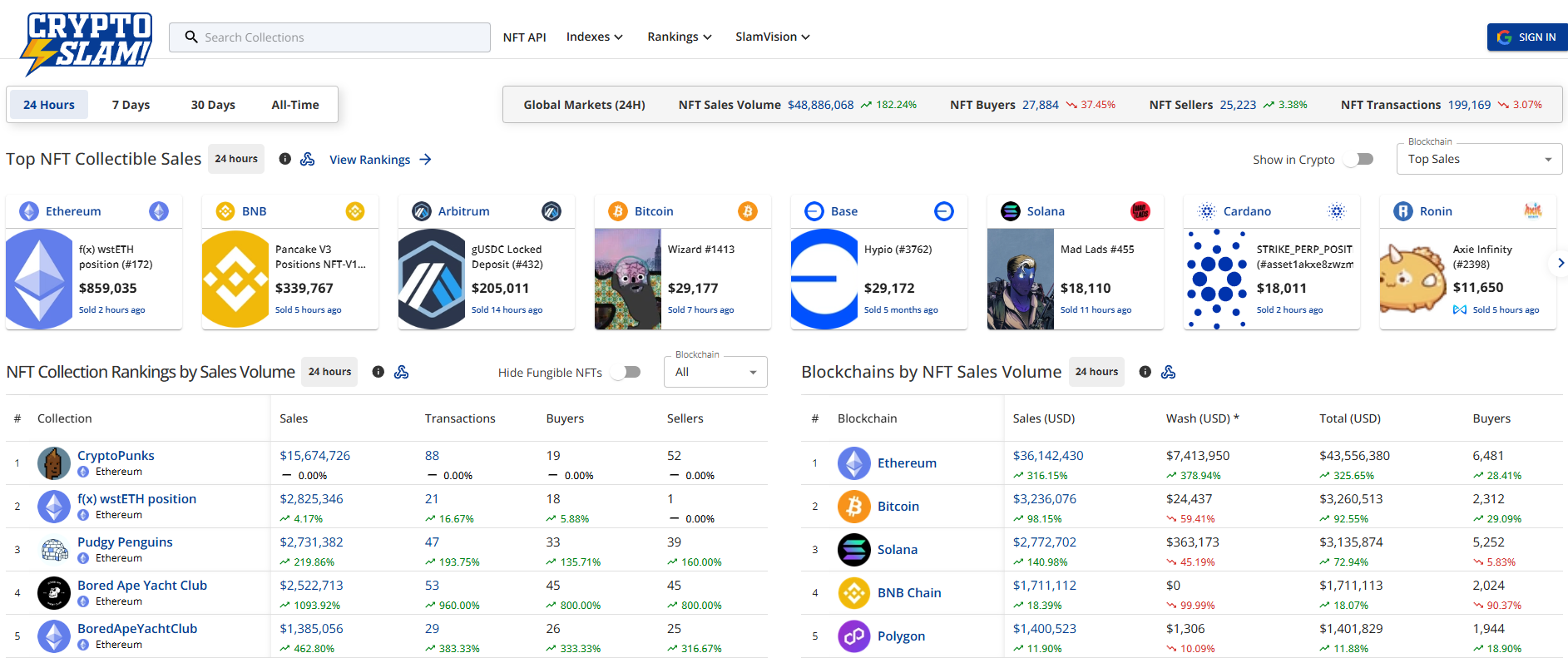Screen dimensions: 1568x658
Task: Open the Top Sales blockchain dropdown
Action: [1479, 160]
